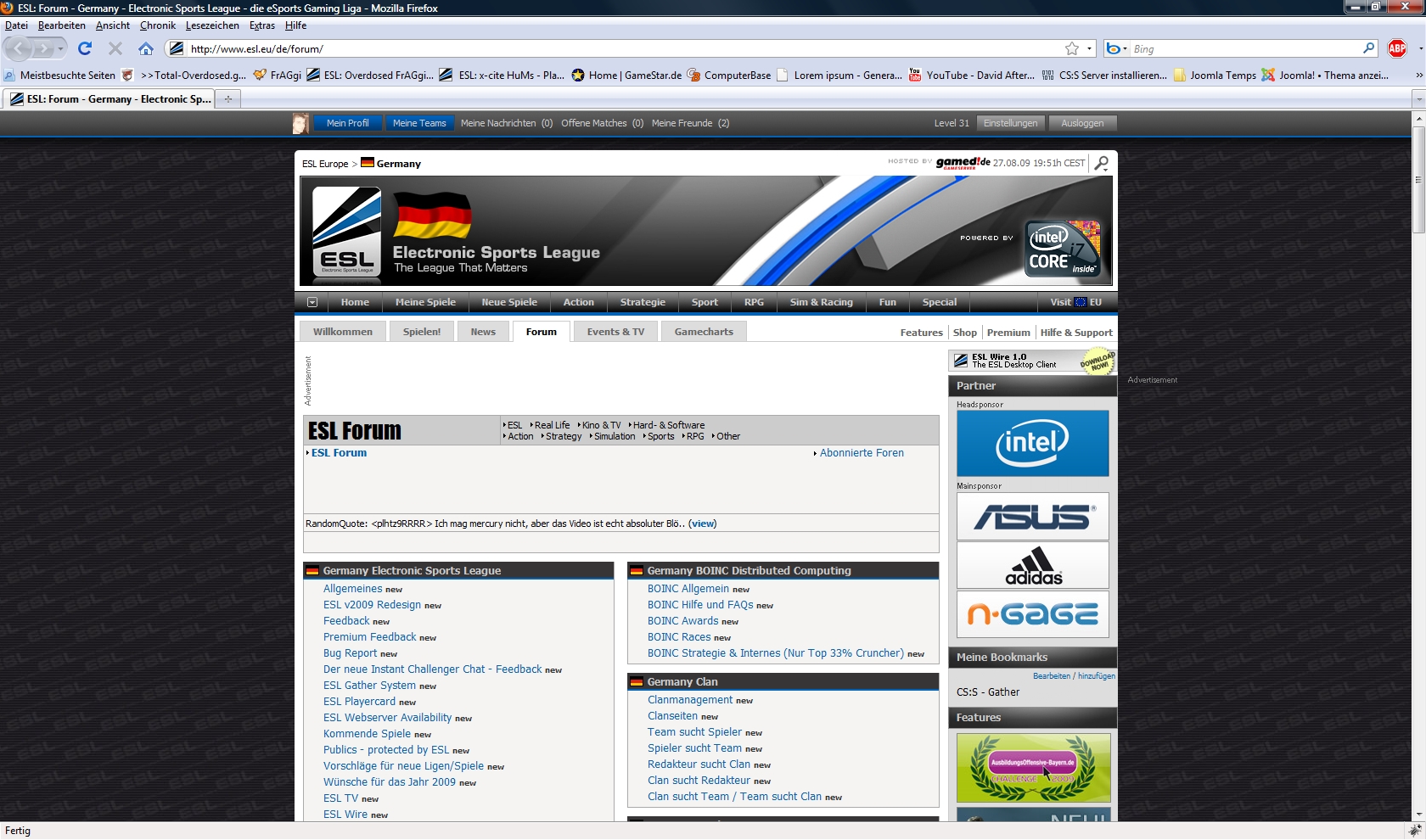This screenshot has width=1426, height=840.
Task: Click the Meine Teams button
Action: [419, 123]
